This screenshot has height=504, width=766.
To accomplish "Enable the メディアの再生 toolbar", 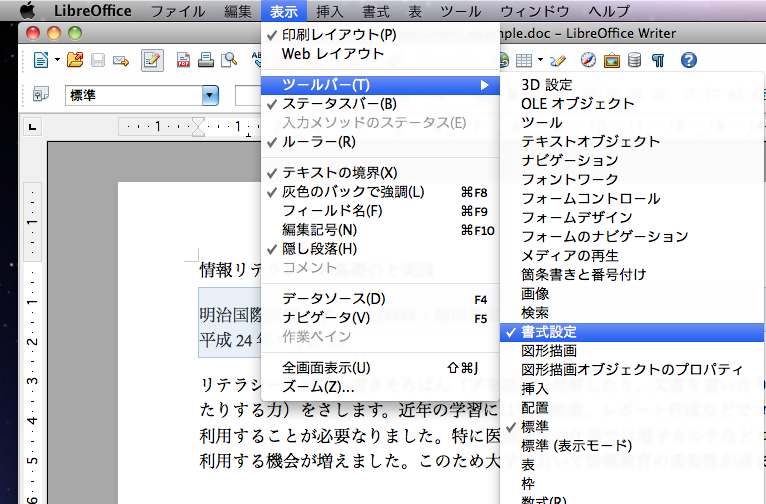I will (632, 255).
